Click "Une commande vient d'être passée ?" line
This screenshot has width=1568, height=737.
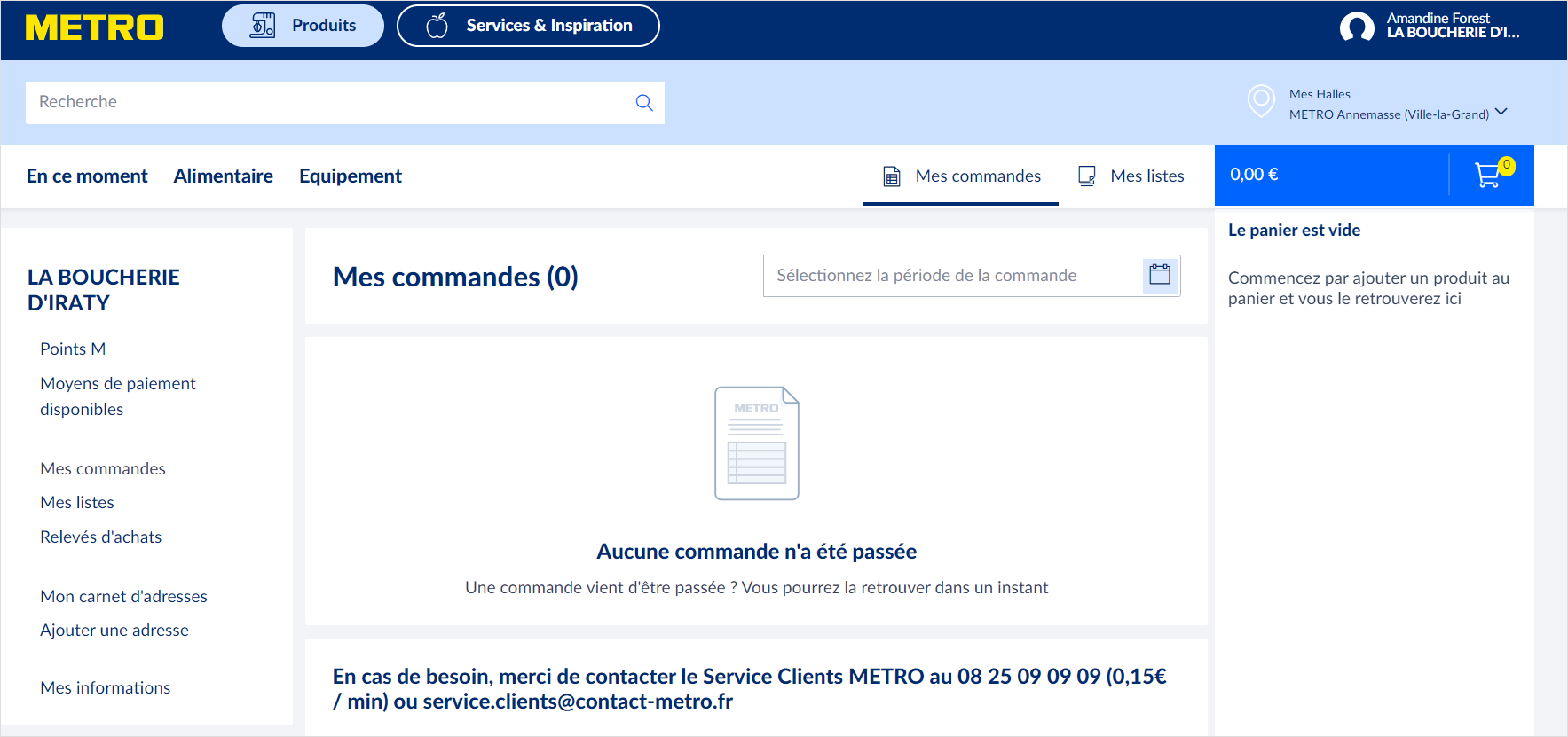click(x=757, y=588)
